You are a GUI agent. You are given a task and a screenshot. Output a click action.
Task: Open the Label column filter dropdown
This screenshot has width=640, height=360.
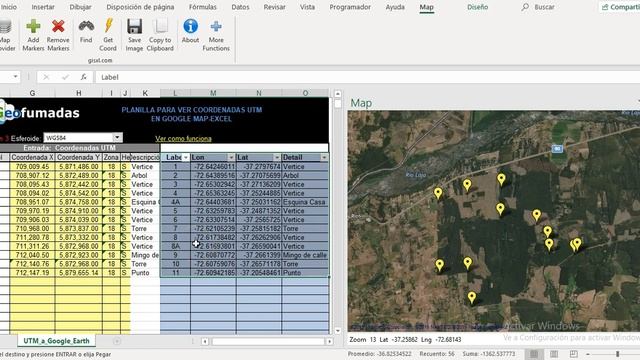(186, 158)
